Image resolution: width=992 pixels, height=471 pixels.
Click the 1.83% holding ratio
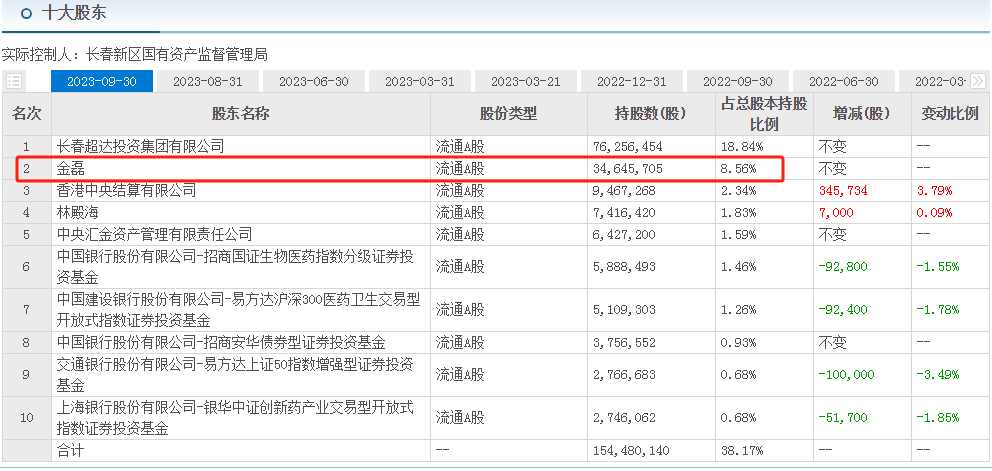click(x=738, y=213)
